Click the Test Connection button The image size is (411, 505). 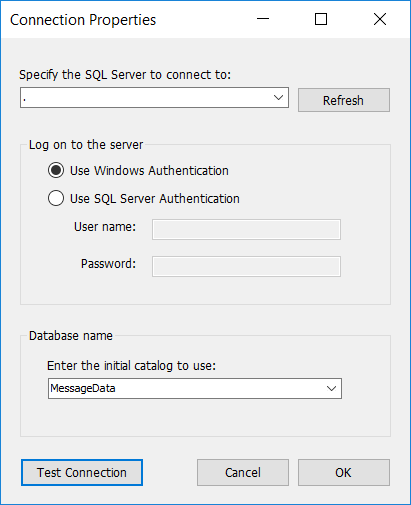82,473
